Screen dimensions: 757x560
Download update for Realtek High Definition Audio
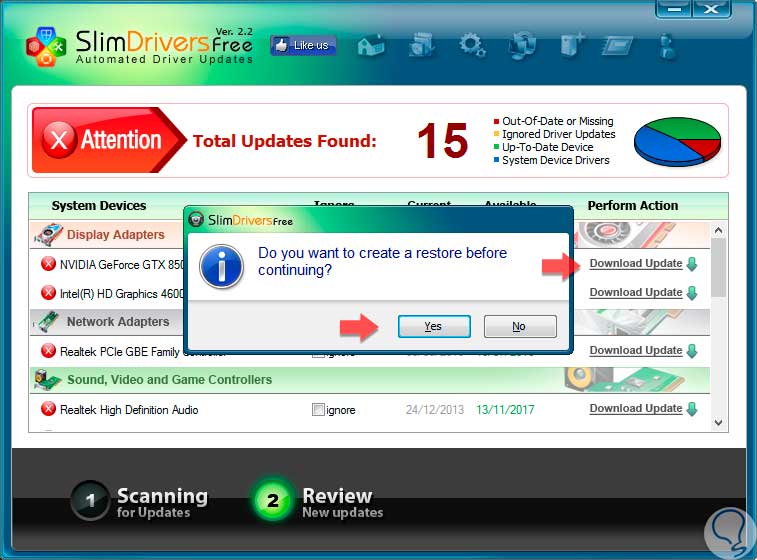click(x=636, y=408)
